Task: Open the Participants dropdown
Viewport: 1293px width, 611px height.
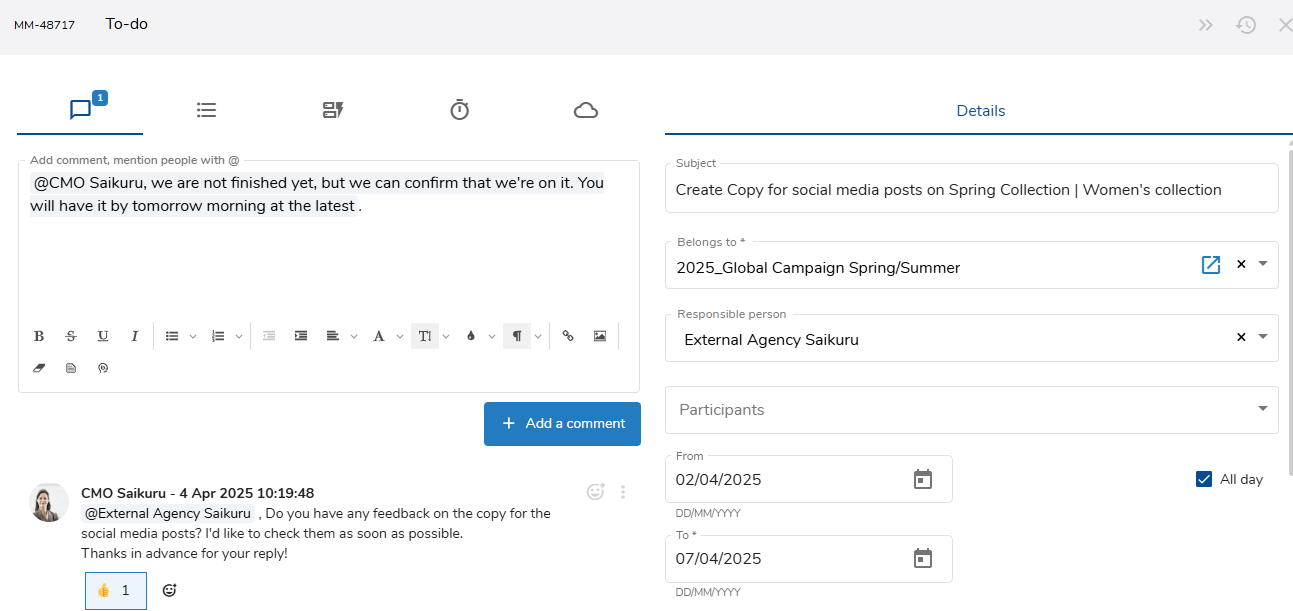Action: (972, 410)
